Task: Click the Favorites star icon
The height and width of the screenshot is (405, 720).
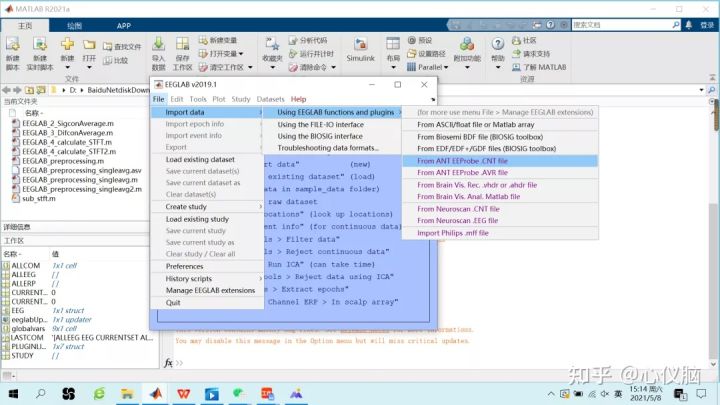Action: pos(272,45)
